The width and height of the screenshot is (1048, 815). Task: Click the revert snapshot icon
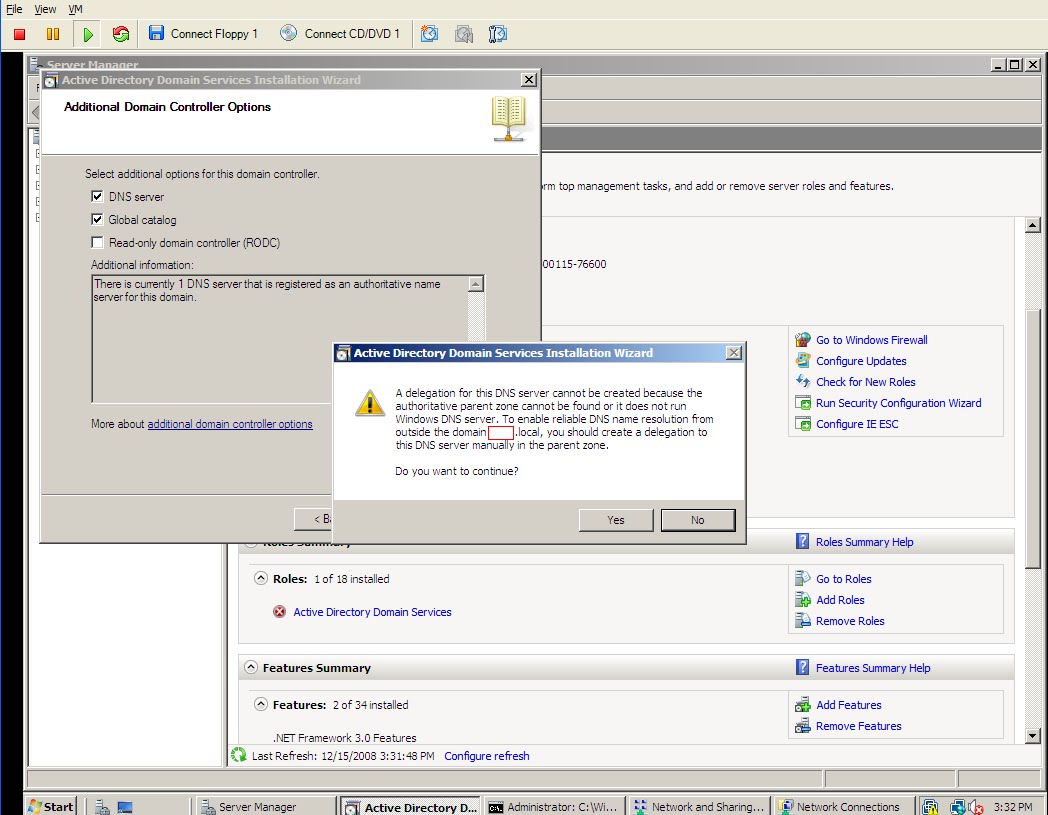[x=464, y=33]
